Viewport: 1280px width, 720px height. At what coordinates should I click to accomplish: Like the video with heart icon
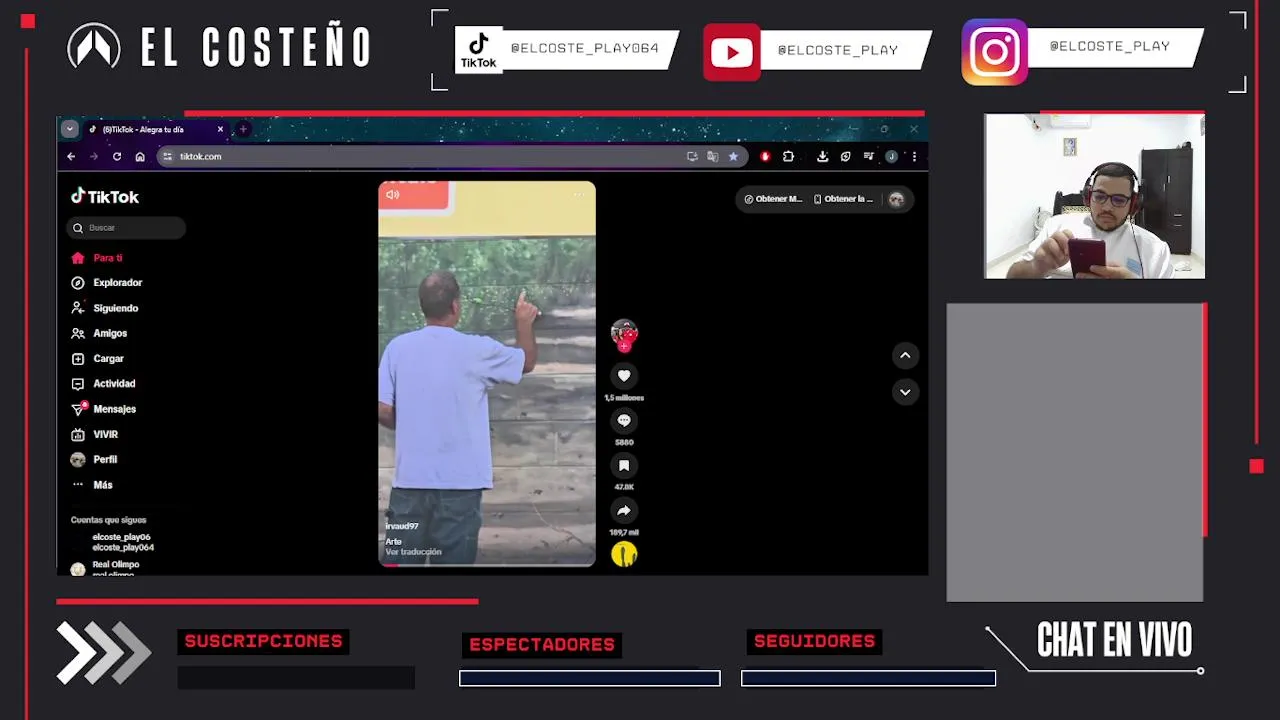click(624, 376)
